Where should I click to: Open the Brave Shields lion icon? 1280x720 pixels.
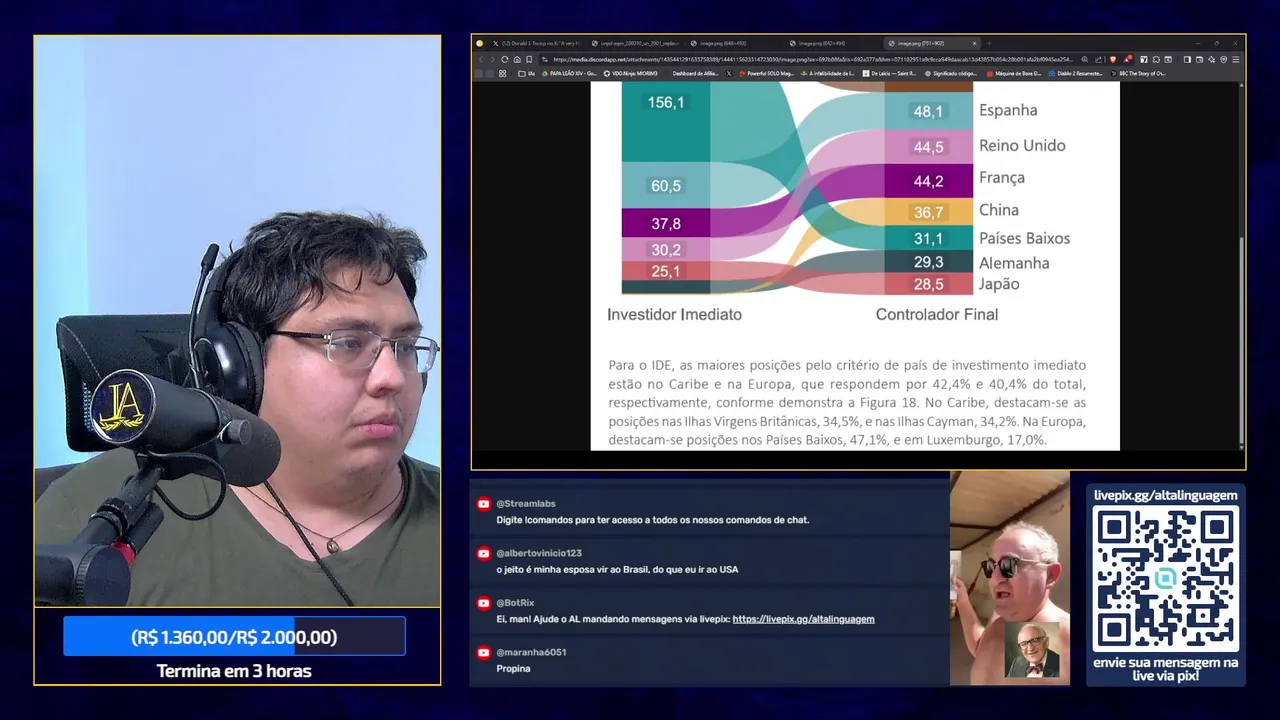[x=1113, y=59]
